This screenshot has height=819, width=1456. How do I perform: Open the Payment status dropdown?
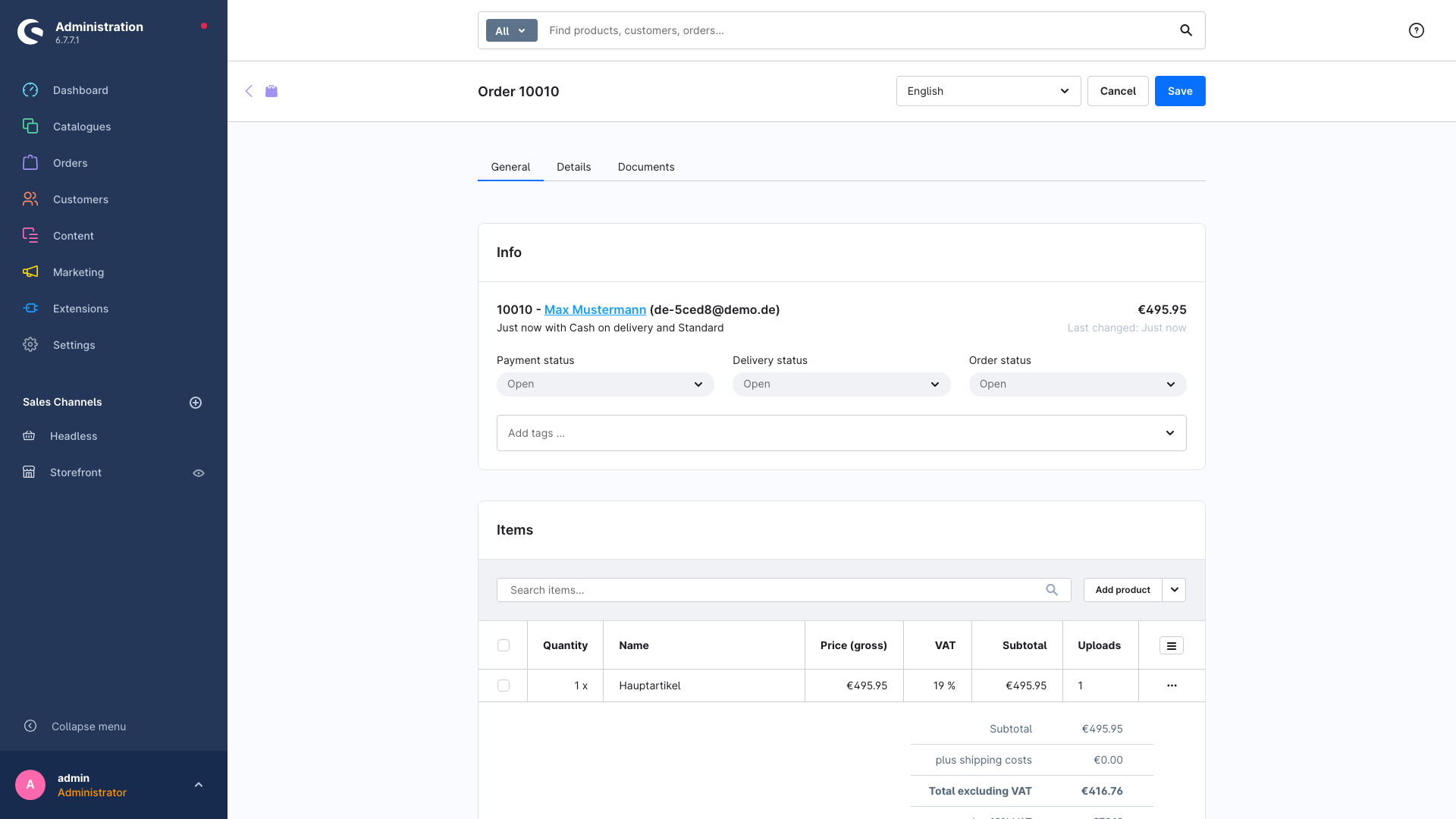click(x=605, y=384)
